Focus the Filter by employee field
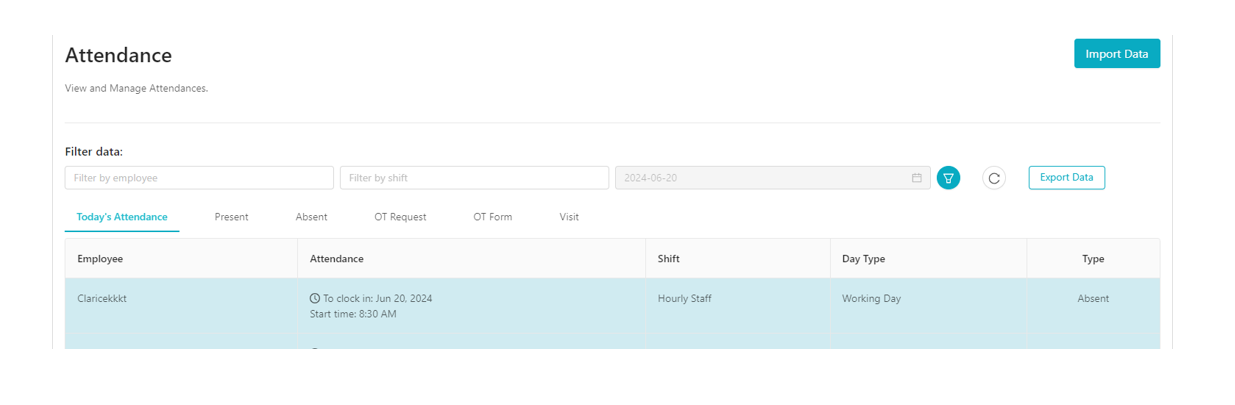Screen dimensions: 1235x405 tap(199, 178)
